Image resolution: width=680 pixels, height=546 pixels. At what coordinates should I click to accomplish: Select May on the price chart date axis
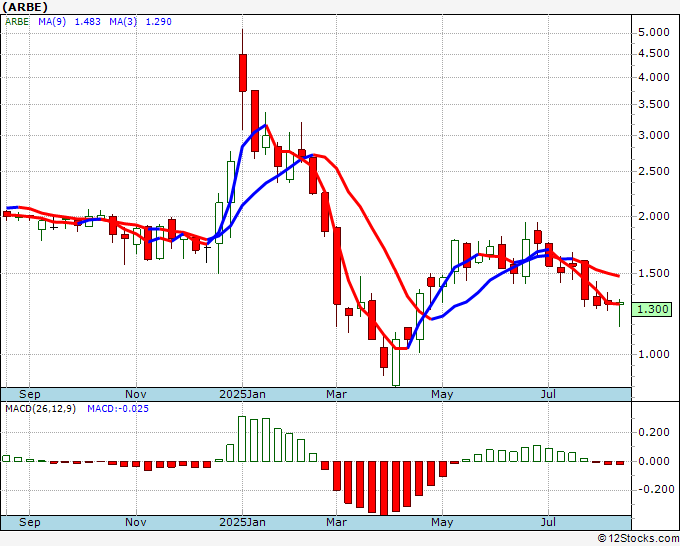442,394
